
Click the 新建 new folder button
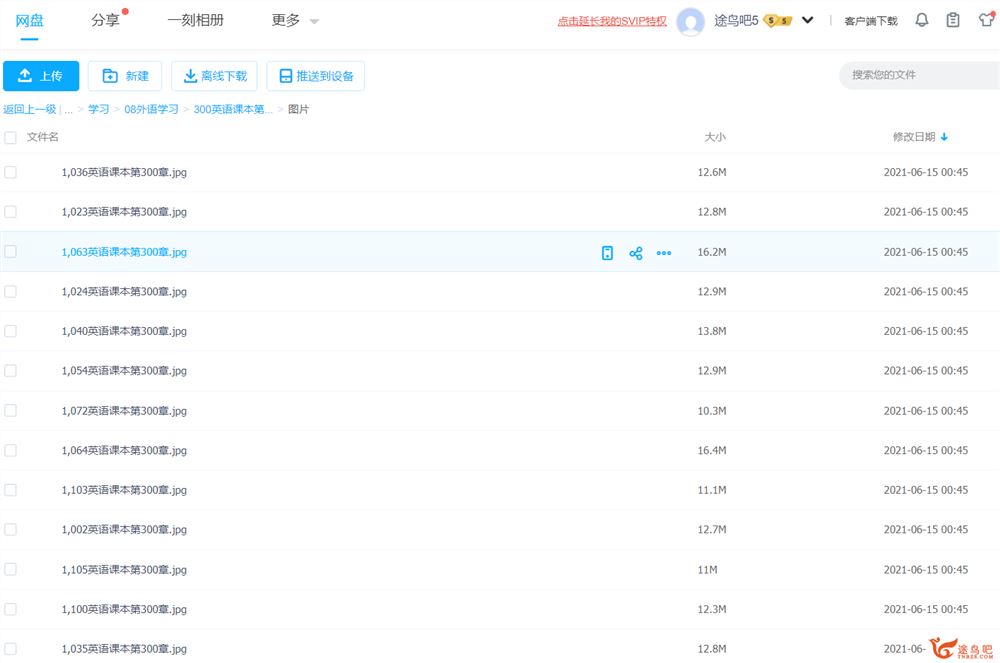click(x=125, y=76)
